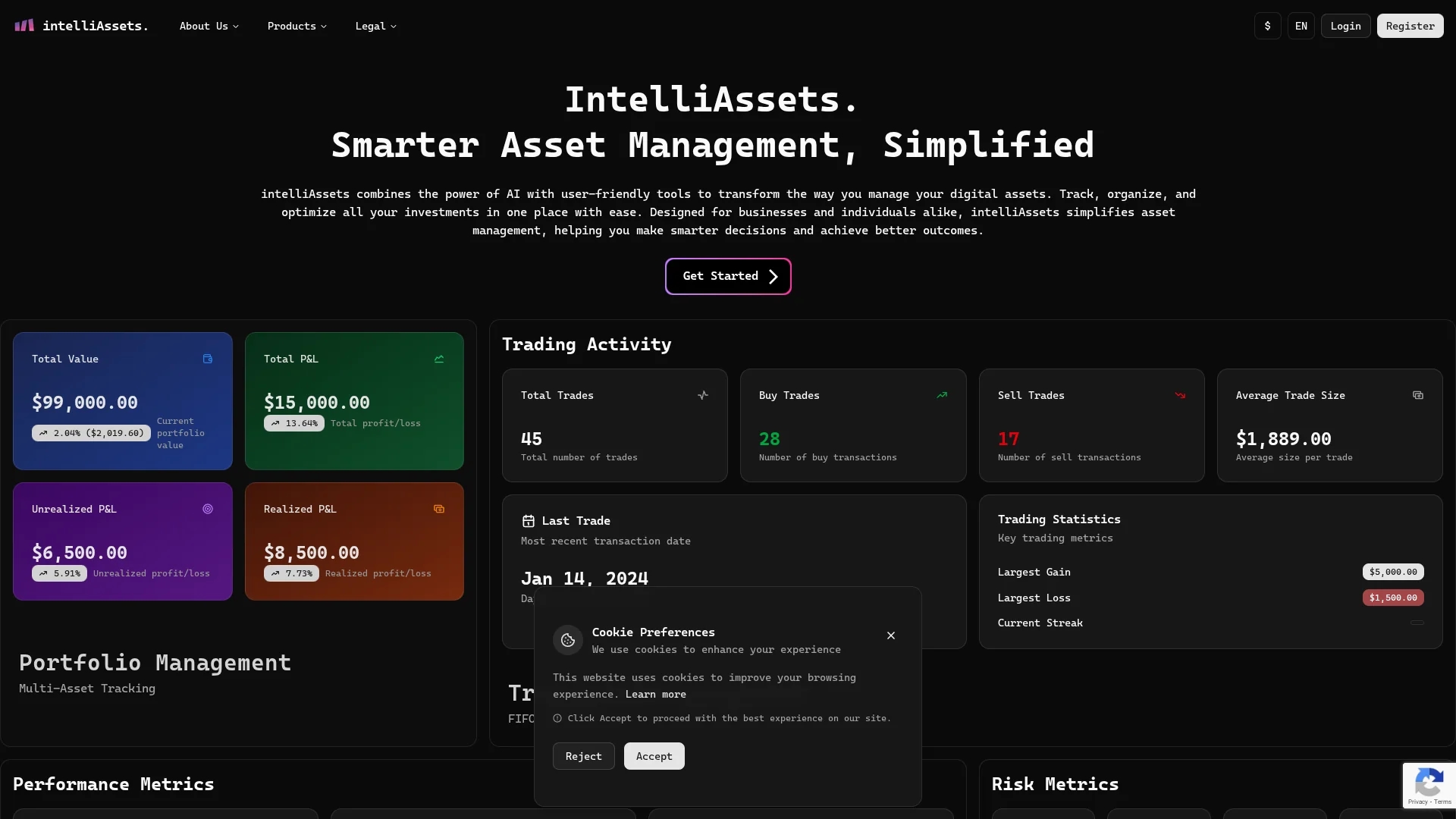
Task: Click the reCAPTCHA badge icon
Action: click(1429, 783)
